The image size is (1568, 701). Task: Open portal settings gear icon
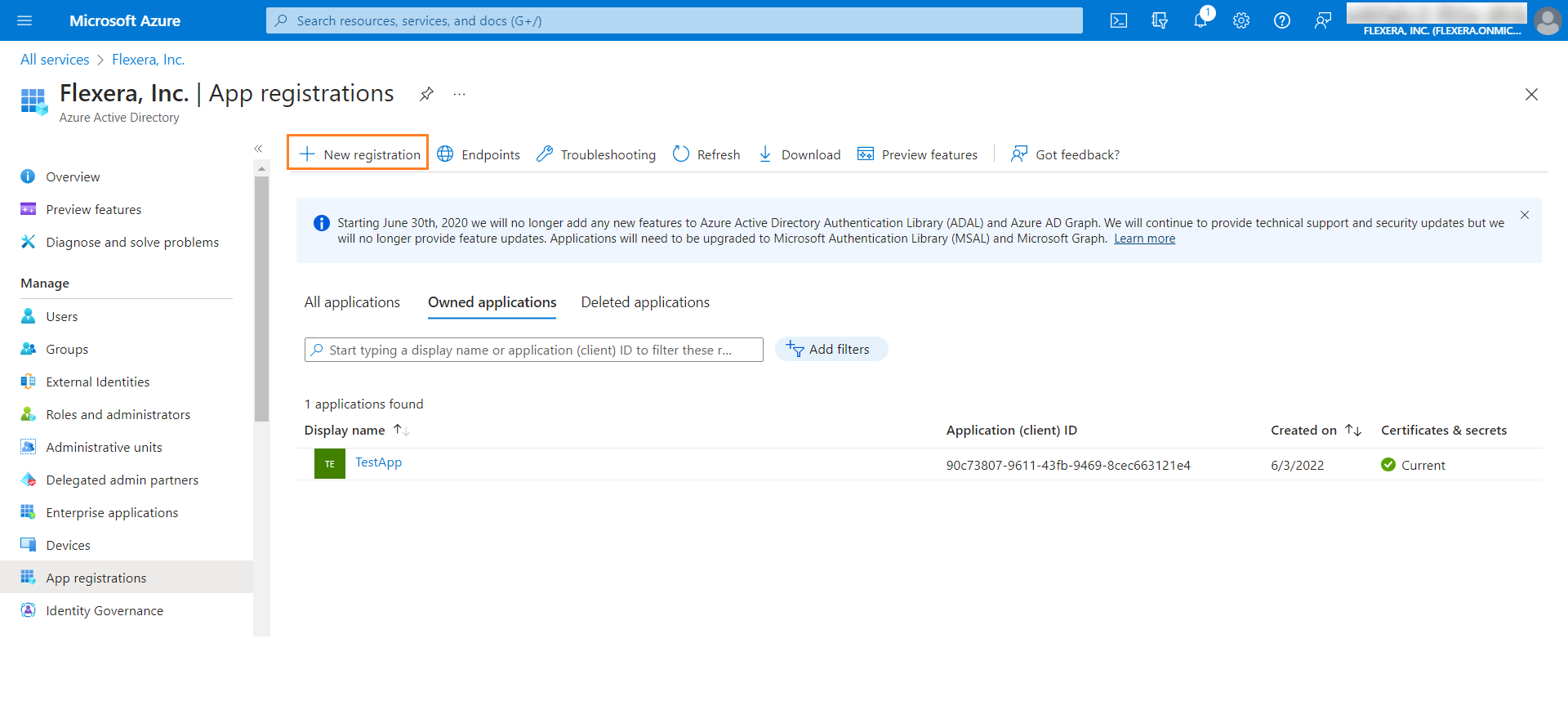click(1241, 20)
